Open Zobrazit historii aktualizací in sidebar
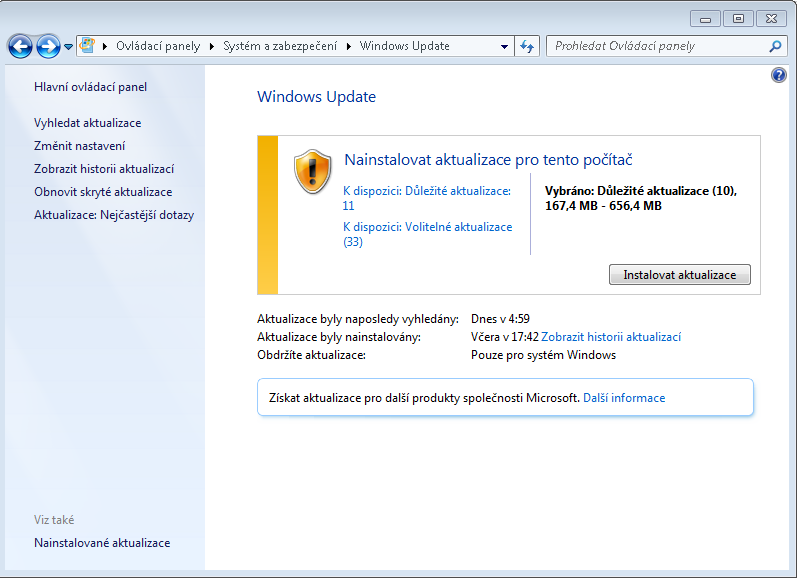Viewport: 797px width, 578px height. (104, 169)
